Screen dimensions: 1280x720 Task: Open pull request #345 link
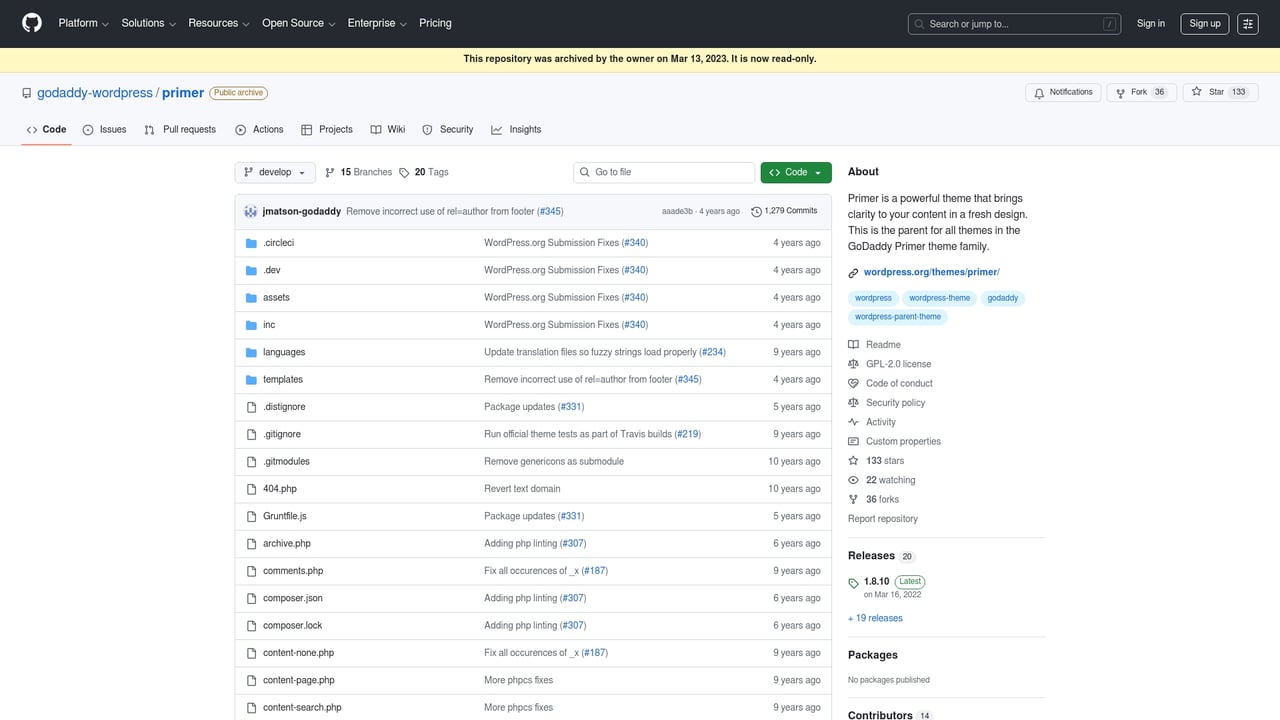click(550, 211)
